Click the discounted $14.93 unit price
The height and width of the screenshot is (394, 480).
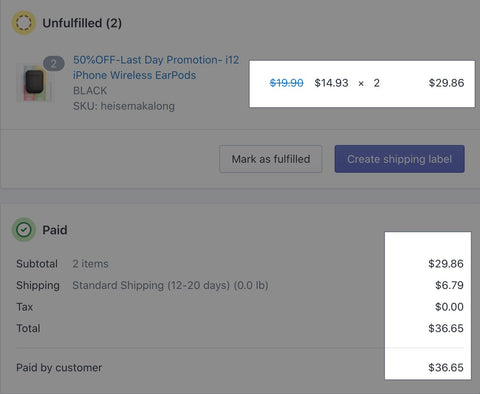click(x=331, y=83)
